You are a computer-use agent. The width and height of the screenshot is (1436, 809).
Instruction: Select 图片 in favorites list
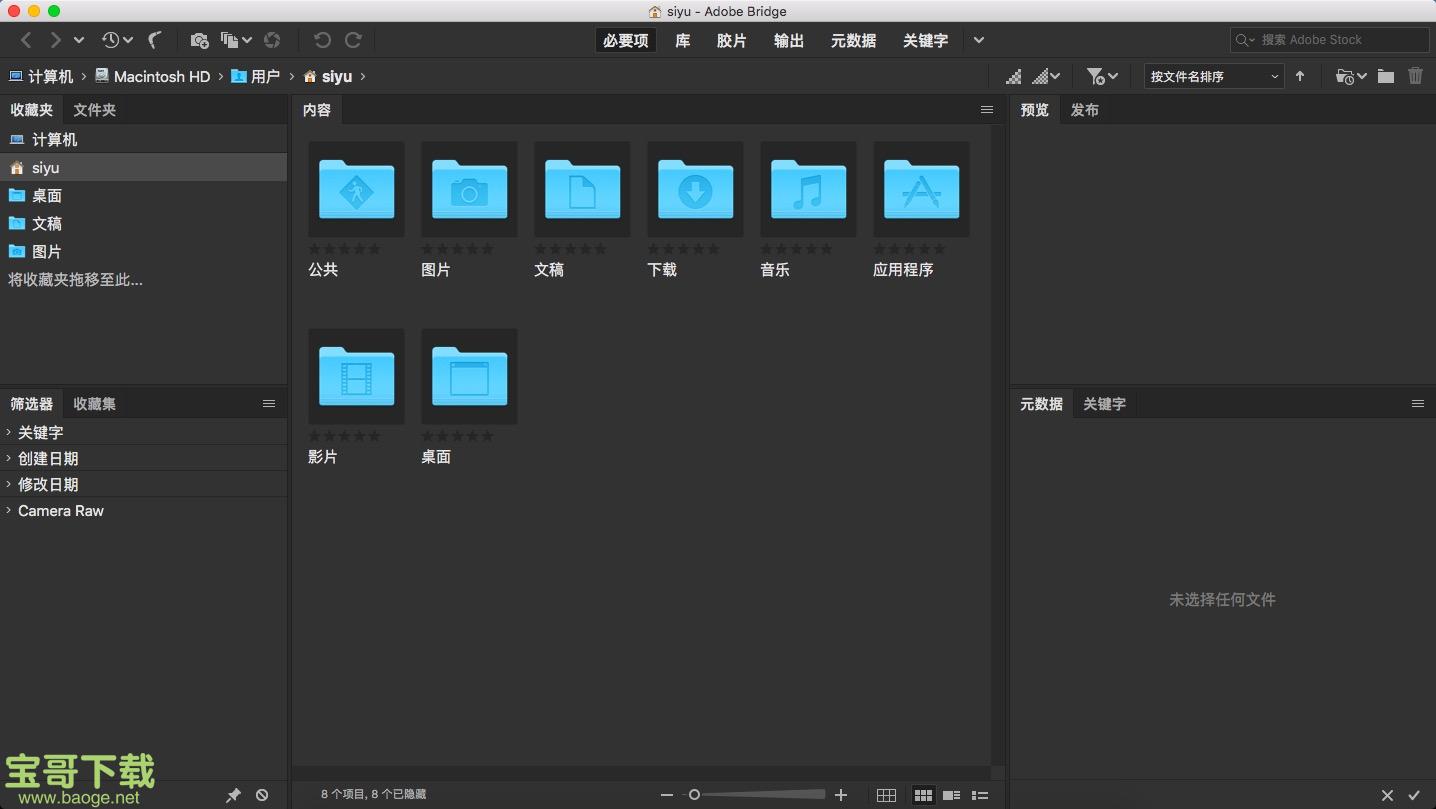(143, 252)
